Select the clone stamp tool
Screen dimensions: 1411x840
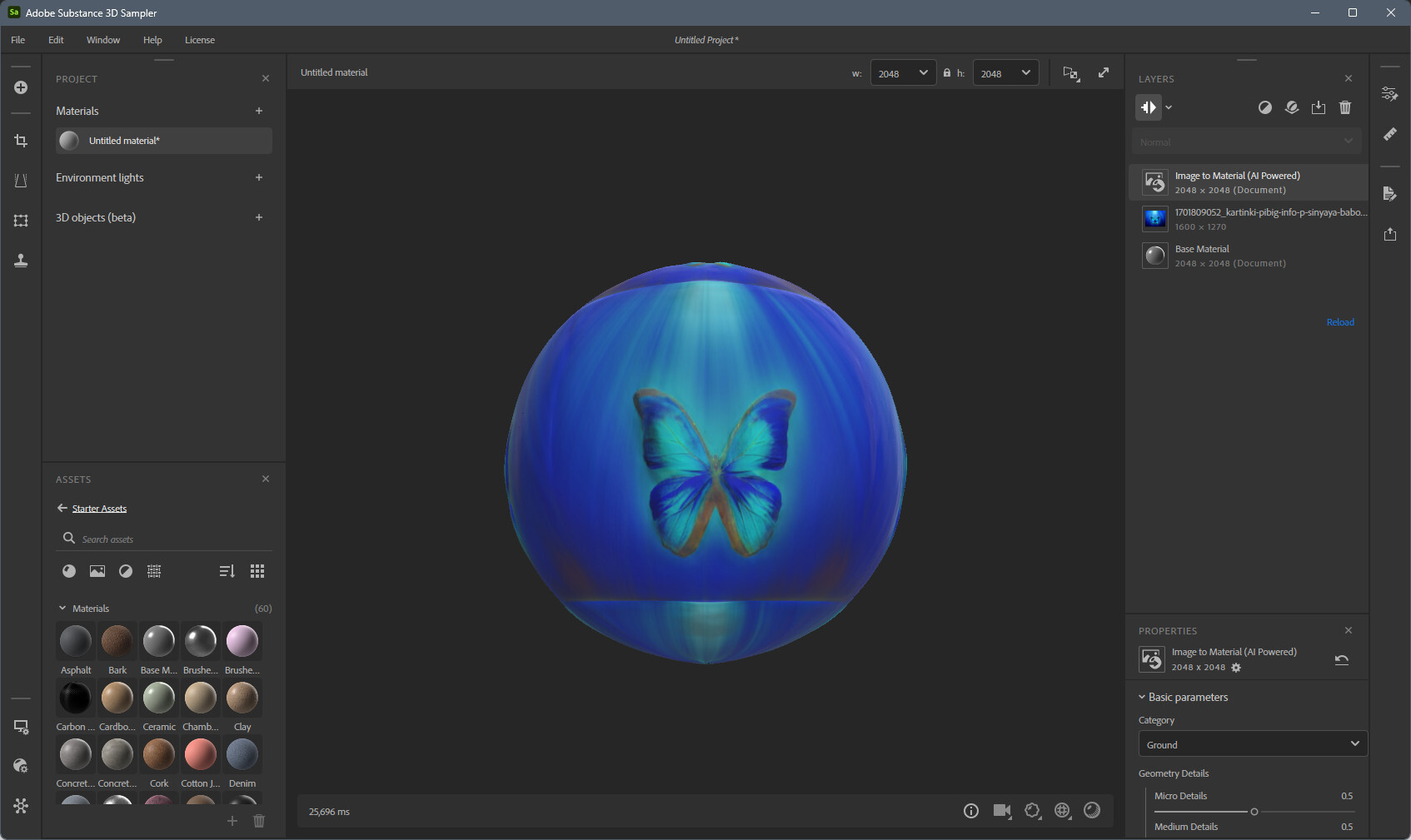(x=21, y=261)
